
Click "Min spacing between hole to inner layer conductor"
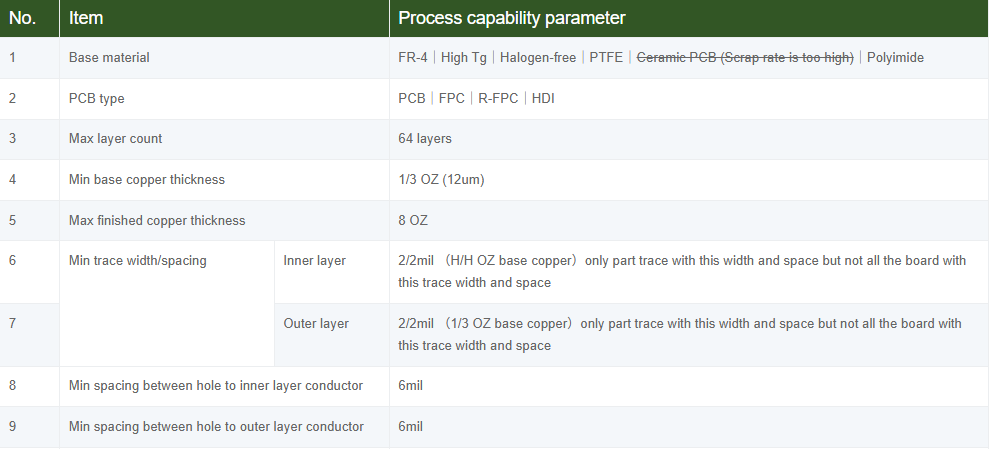[216, 386]
